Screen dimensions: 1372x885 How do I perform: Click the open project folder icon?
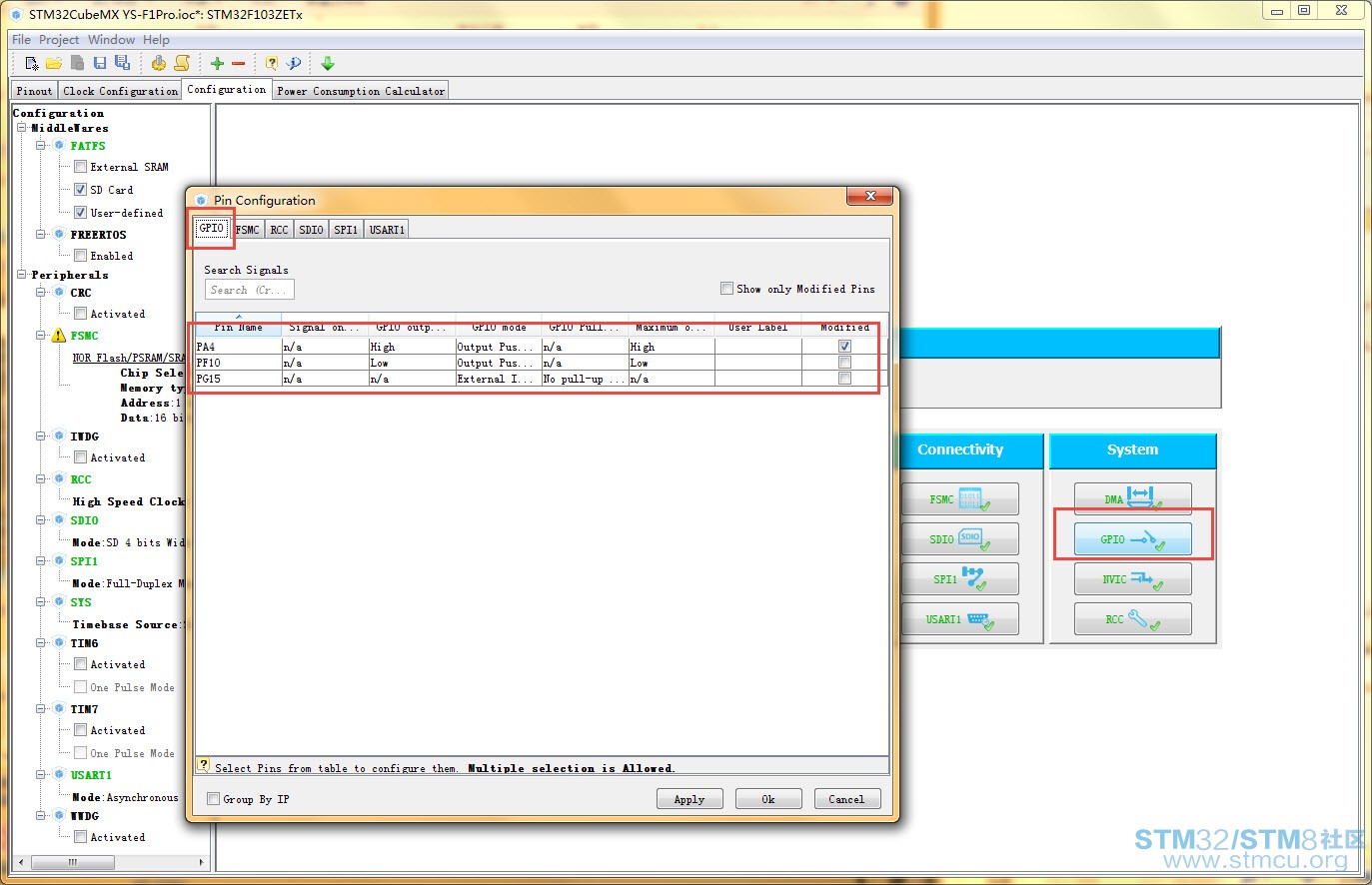pyautogui.click(x=54, y=63)
